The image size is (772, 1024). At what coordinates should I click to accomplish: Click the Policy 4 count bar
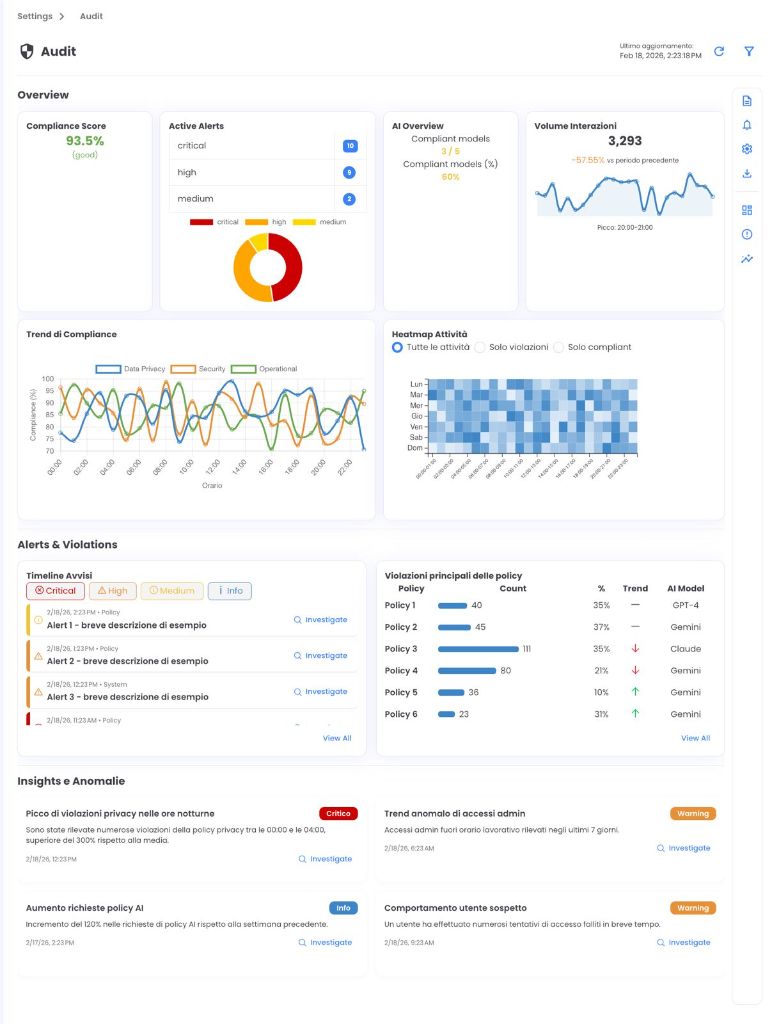467,671
